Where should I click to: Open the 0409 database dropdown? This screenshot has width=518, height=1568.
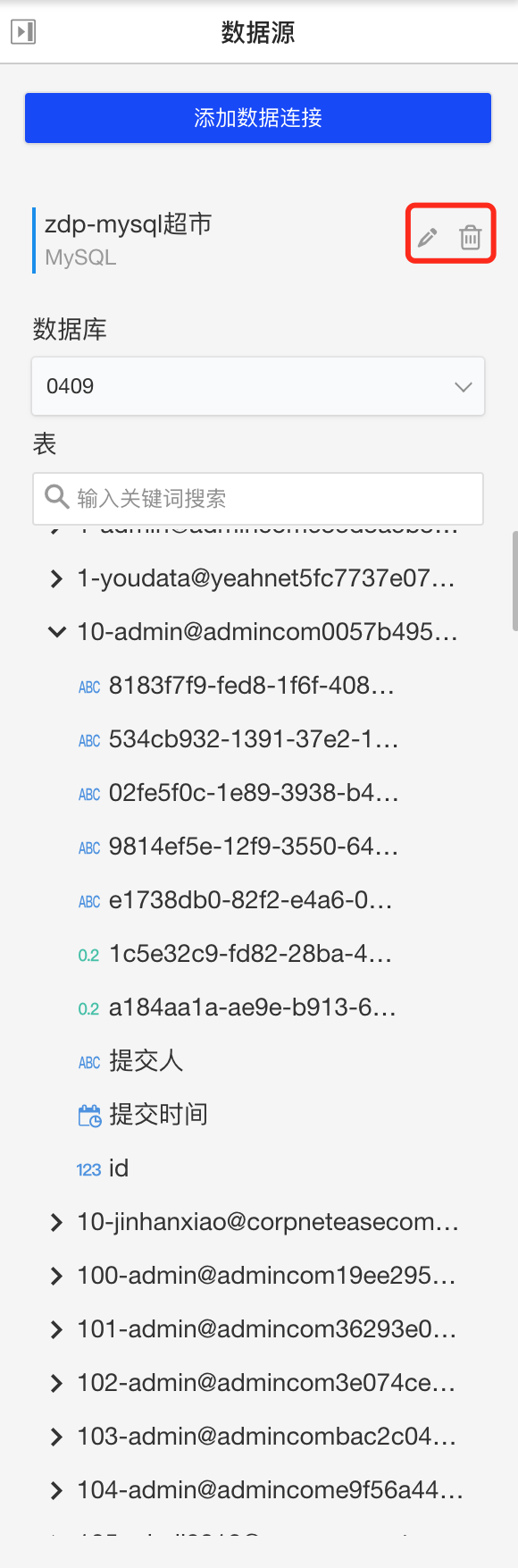point(258,386)
